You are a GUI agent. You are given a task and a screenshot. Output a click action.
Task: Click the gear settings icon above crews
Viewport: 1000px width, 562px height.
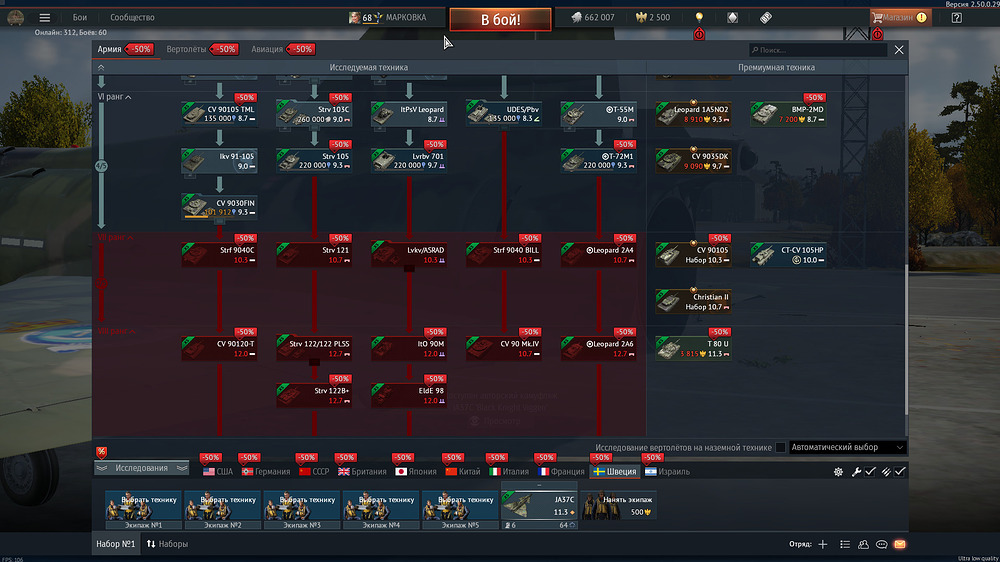(x=838, y=471)
